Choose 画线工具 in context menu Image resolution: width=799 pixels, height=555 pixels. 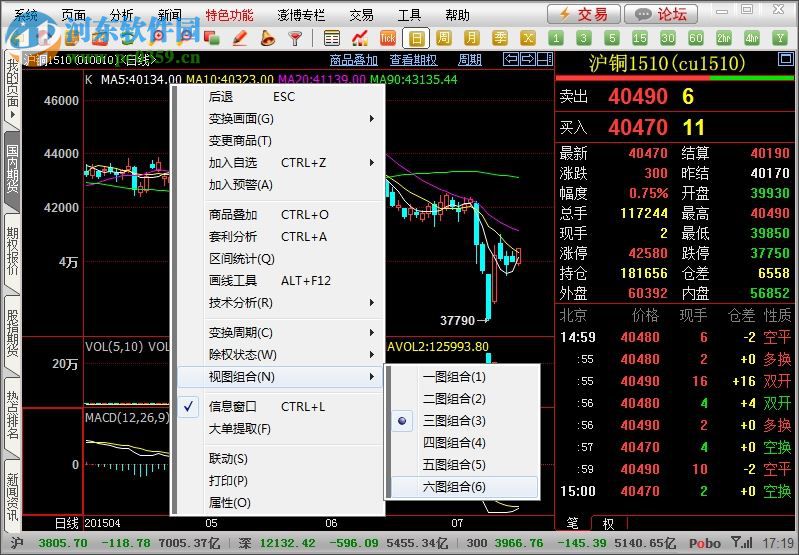click(x=280, y=281)
